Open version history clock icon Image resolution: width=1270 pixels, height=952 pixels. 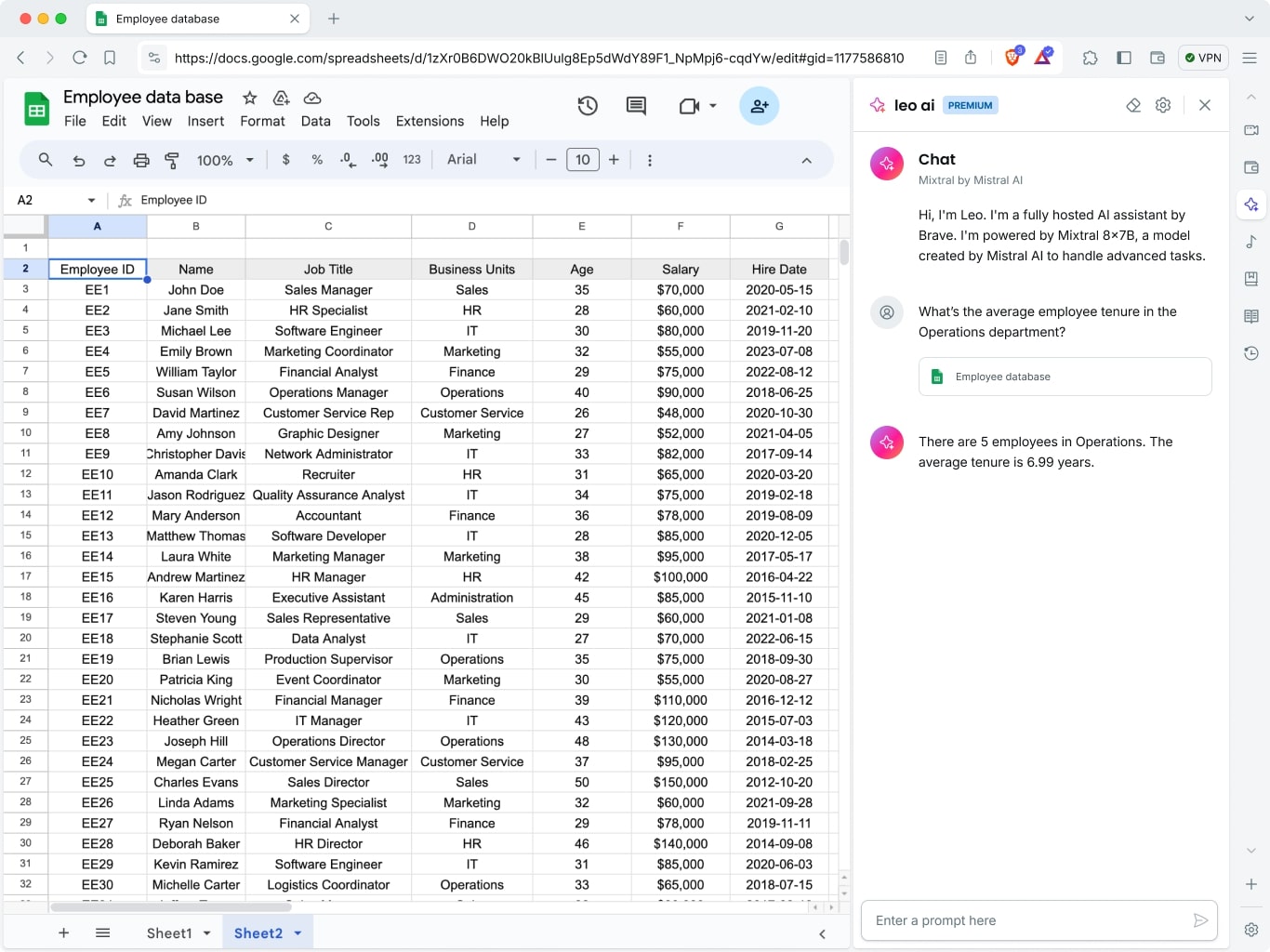point(588,106)
